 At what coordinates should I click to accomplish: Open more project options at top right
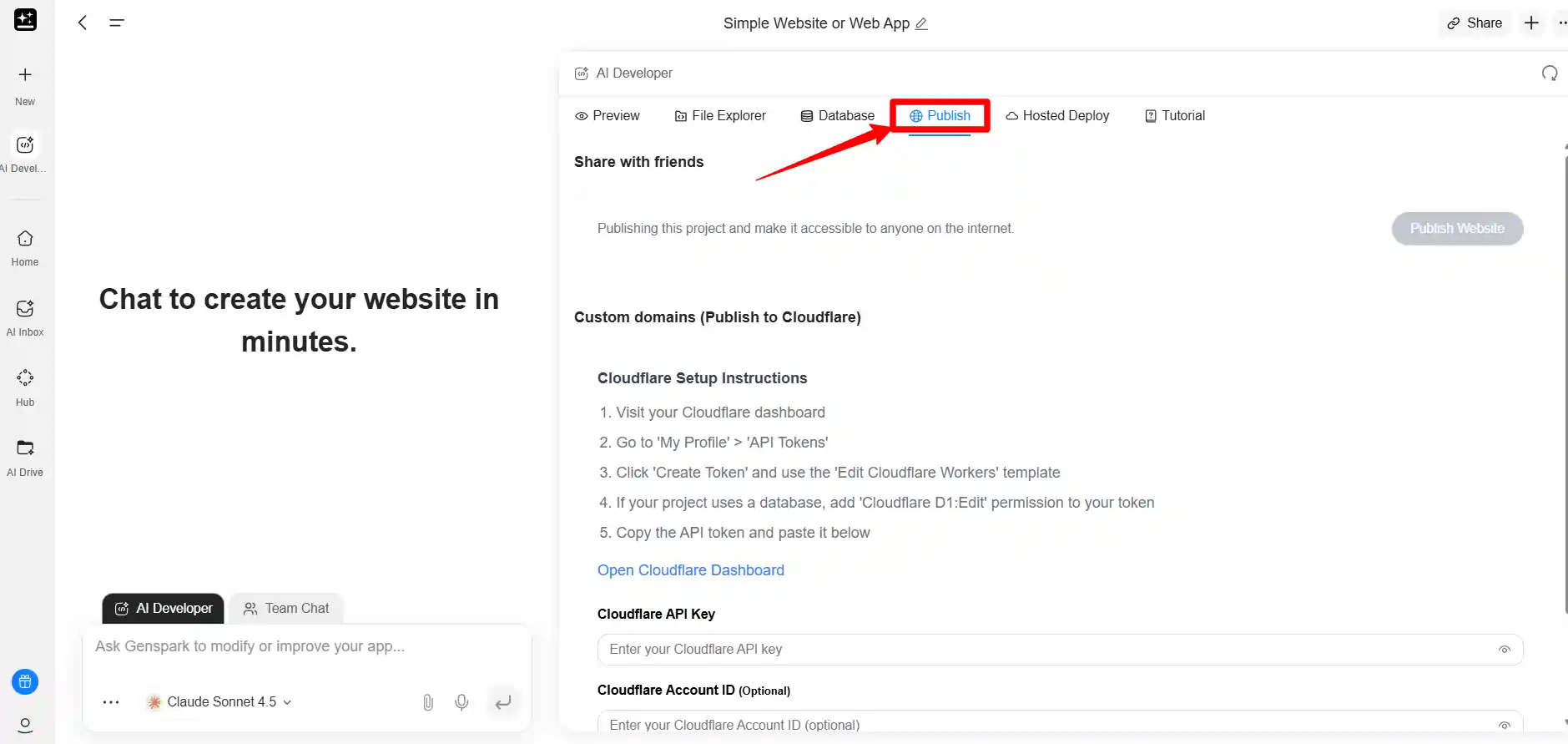1562,23
